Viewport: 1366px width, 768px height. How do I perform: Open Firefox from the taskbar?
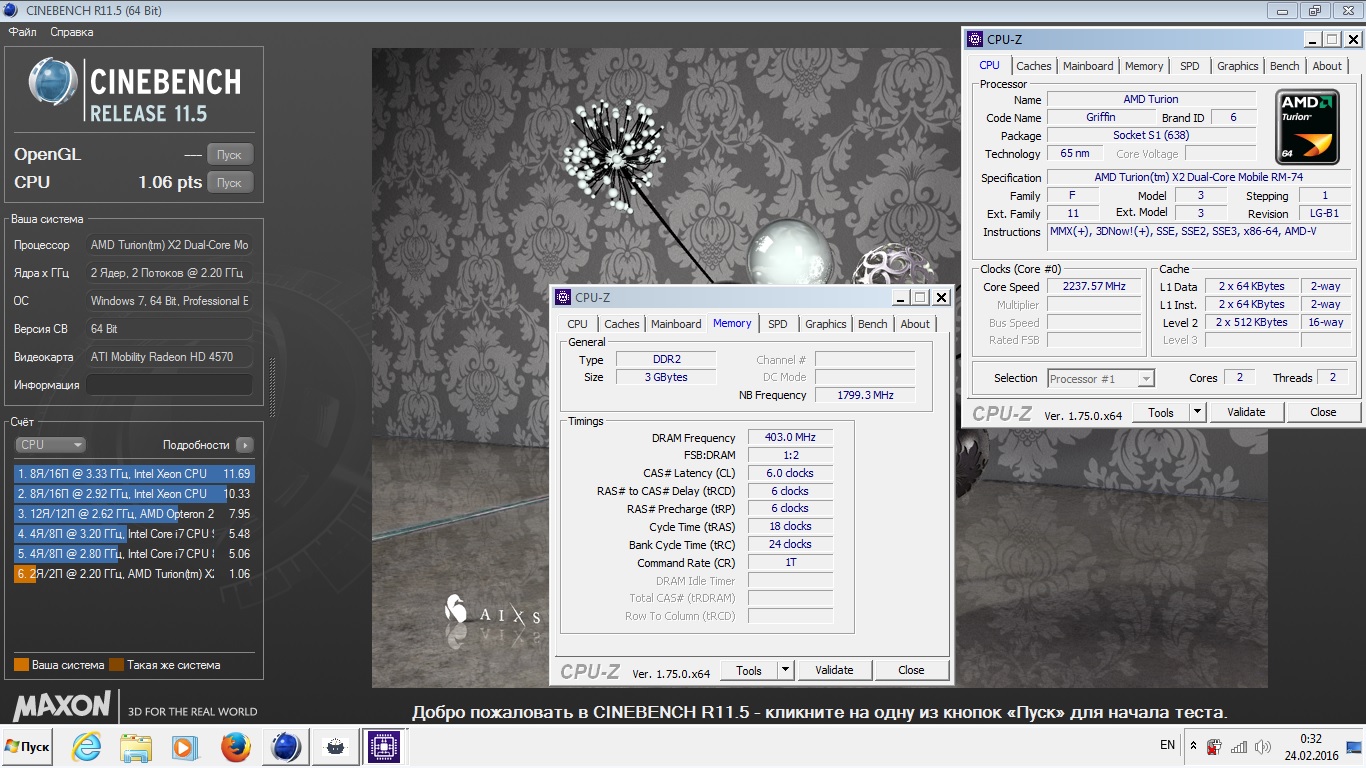pos(236,746)
